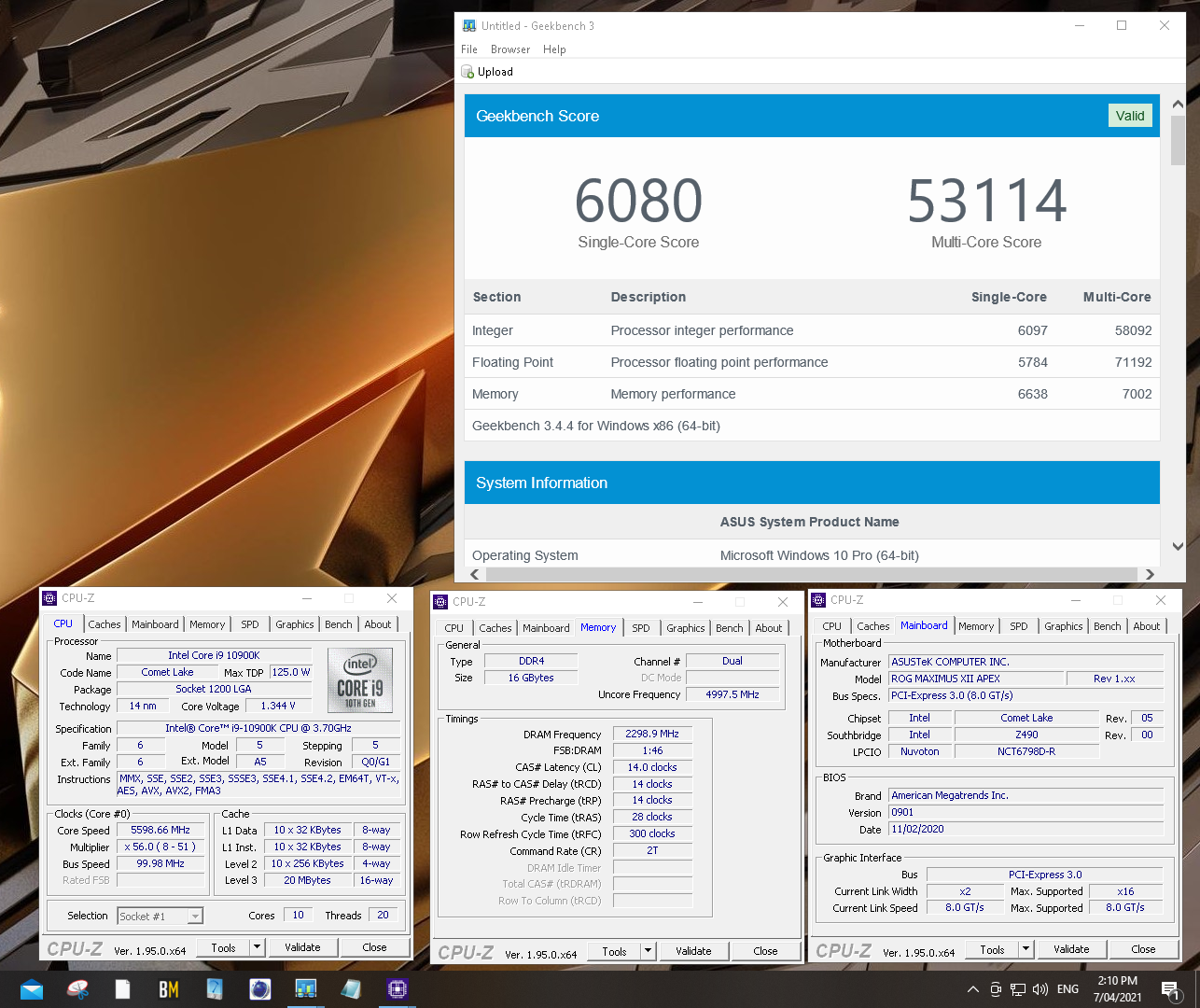The image size is (1200, 1008).
Task: Click the Geekbench 3 title bar icon
Action: (469, 26)
